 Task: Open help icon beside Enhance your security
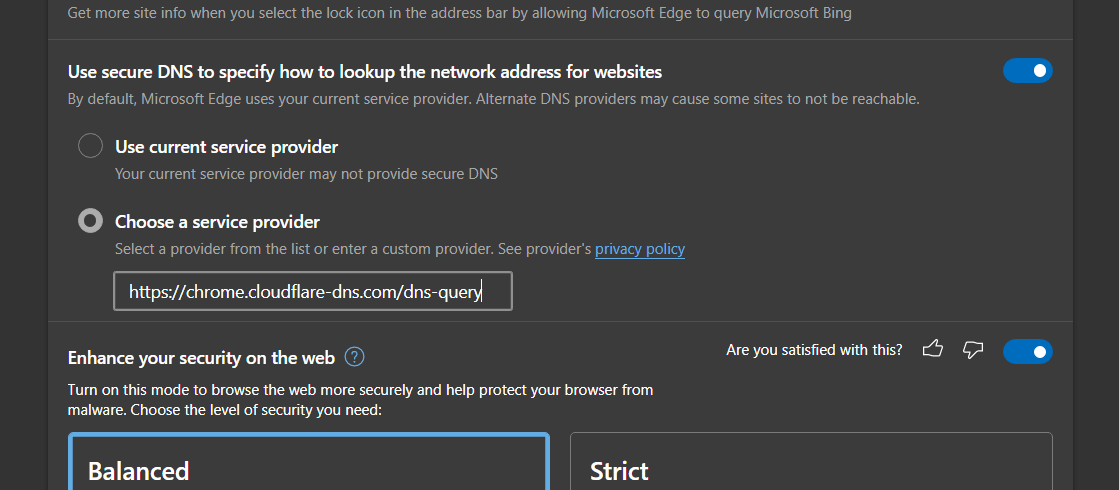tap(354, 357)
